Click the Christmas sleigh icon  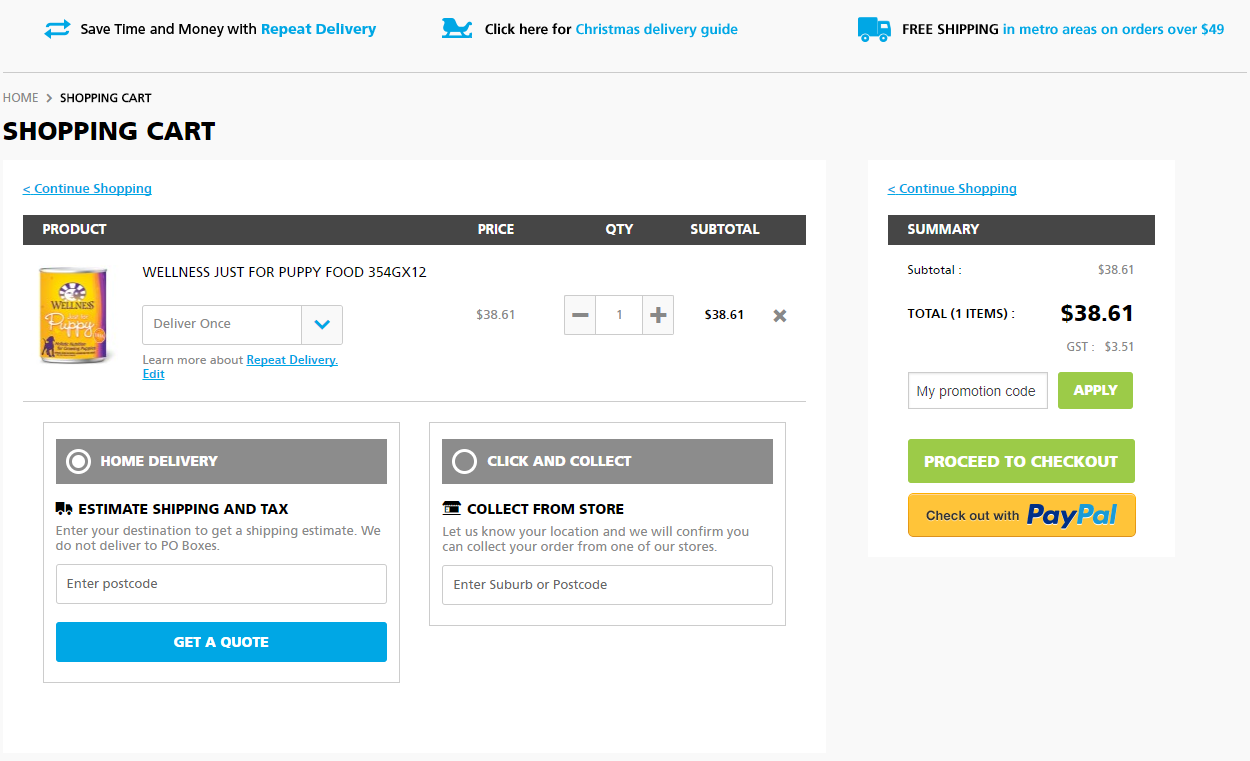(x=457, y=29)
